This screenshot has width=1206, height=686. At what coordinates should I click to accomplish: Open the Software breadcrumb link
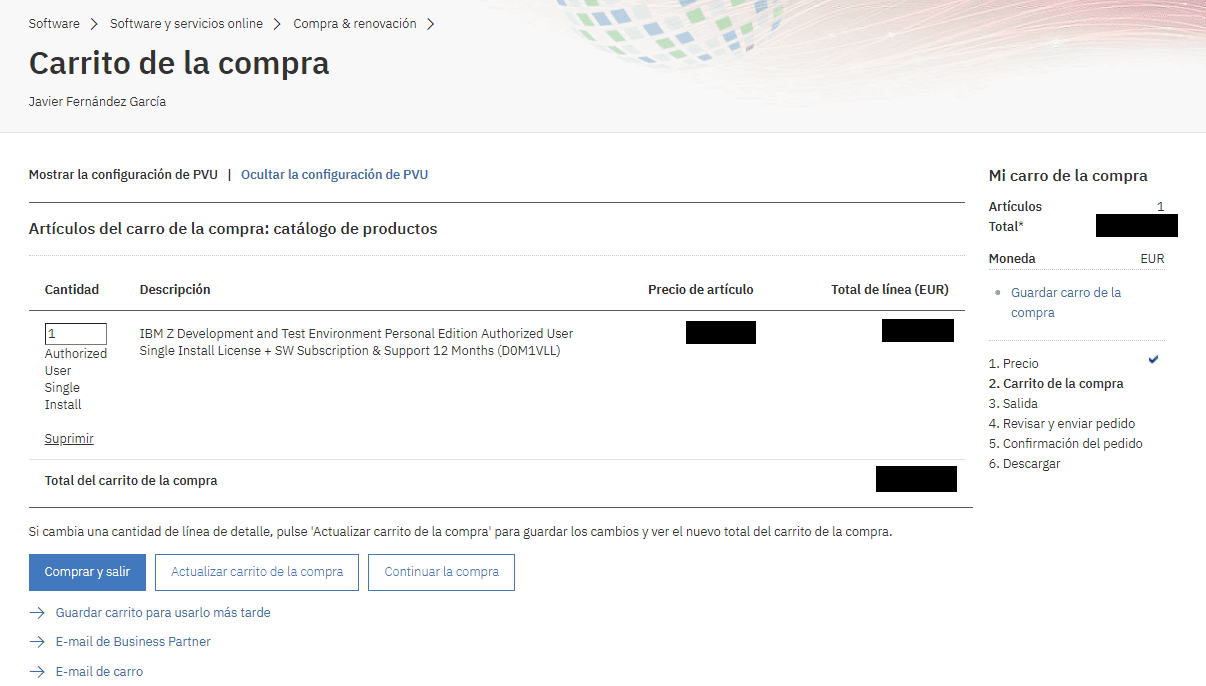coord(54,24)
